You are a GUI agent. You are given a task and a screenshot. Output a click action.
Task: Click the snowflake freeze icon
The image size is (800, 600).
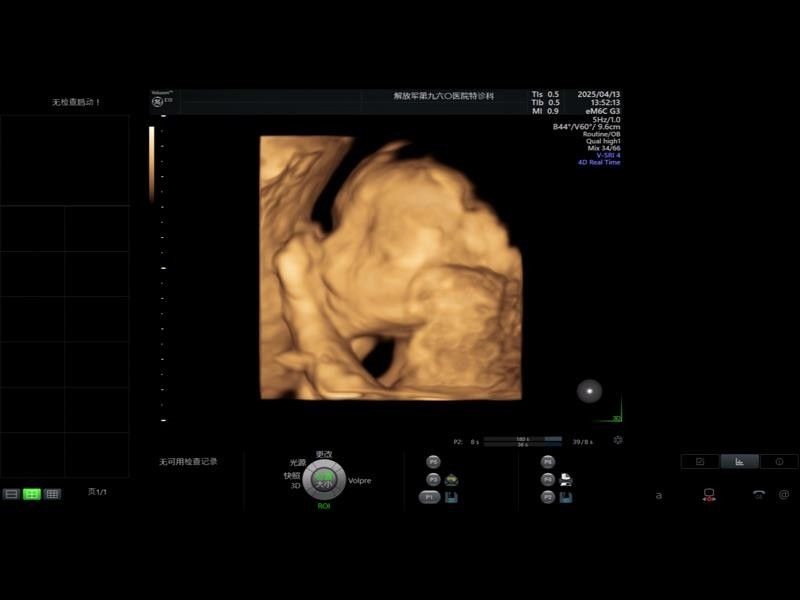pos(617,440)
